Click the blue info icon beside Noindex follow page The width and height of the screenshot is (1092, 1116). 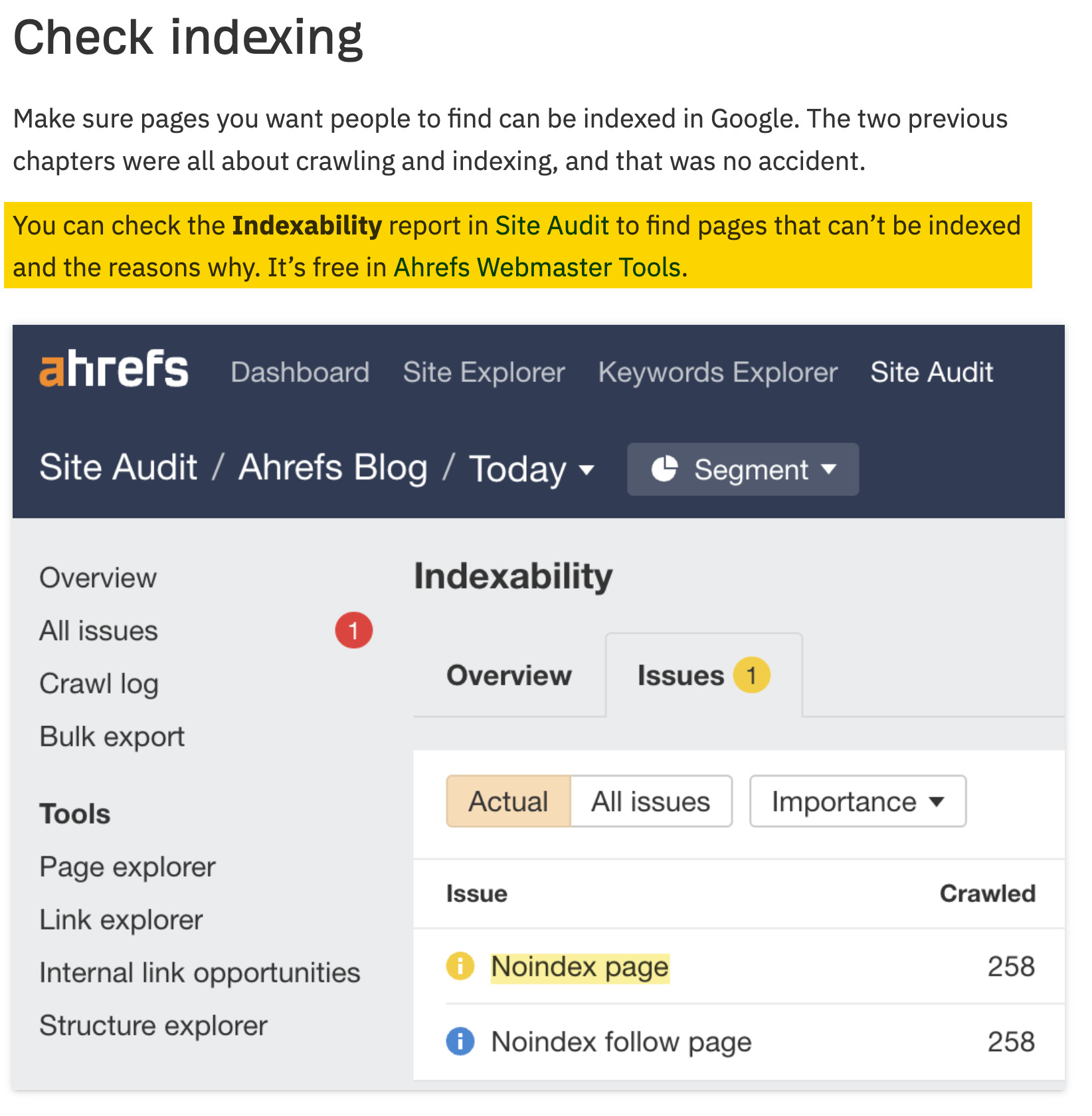[x=462, y=1042]
